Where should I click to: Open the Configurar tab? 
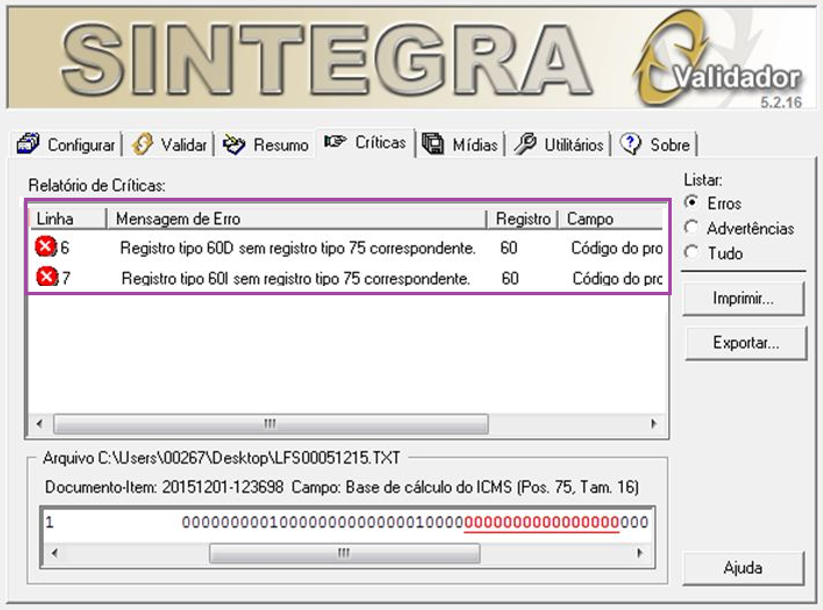(66, 144)
